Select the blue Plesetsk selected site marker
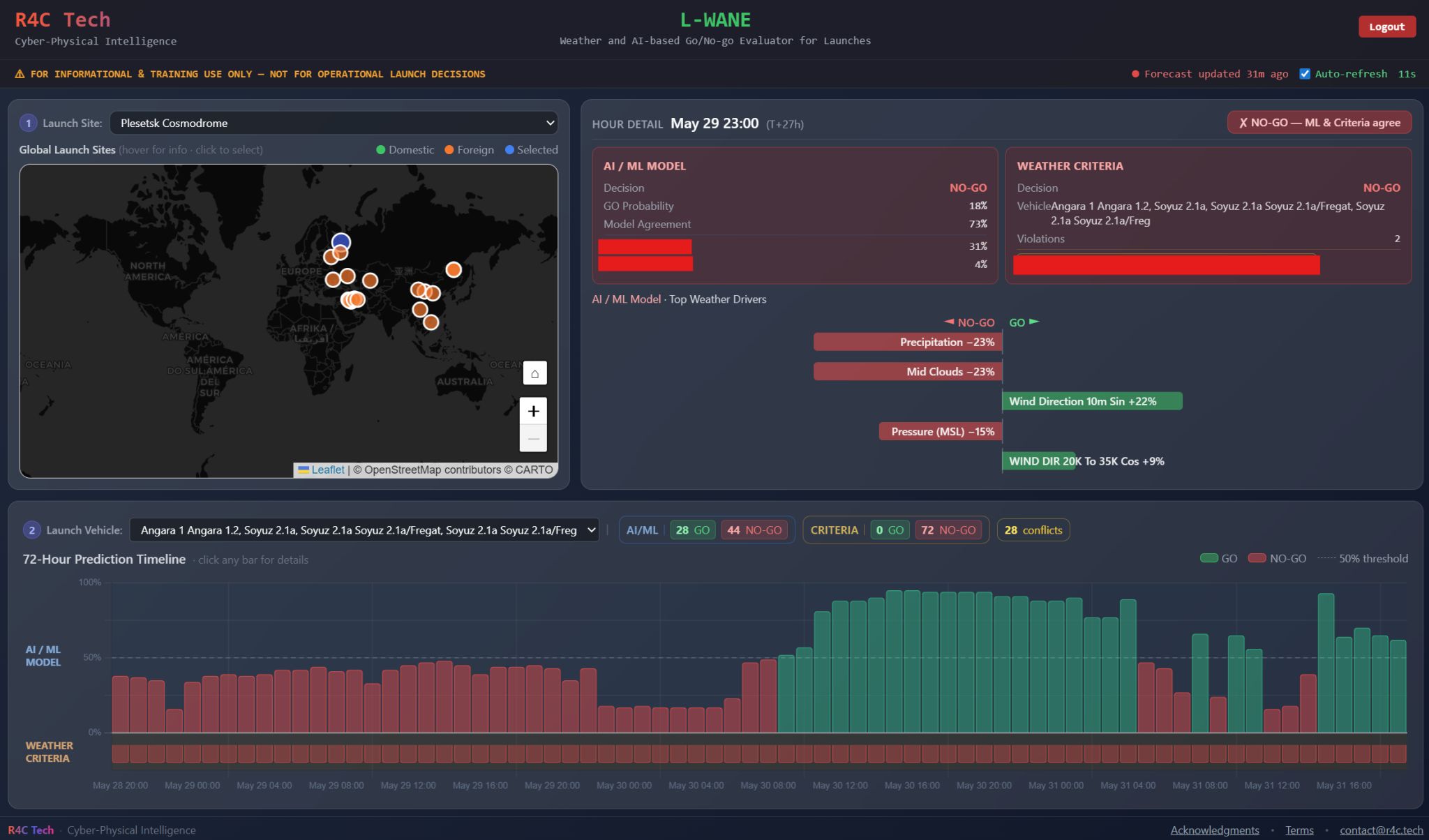The height and width of the screenshot is (840, 1429). pos(341,243)
